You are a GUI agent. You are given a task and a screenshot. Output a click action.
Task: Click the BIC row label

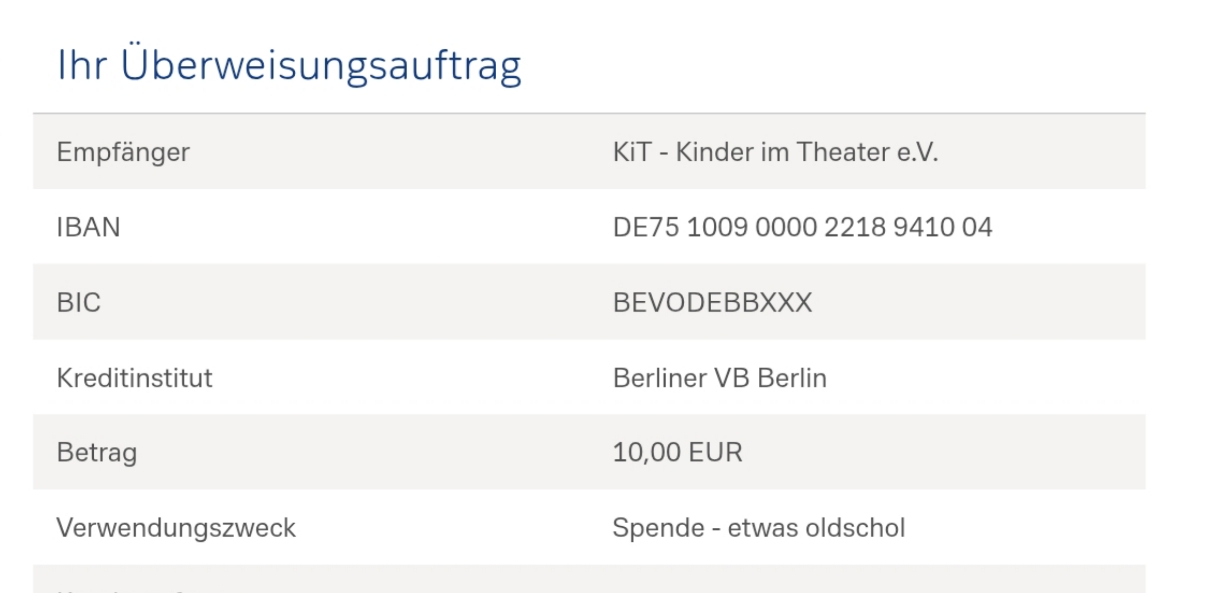79,303
